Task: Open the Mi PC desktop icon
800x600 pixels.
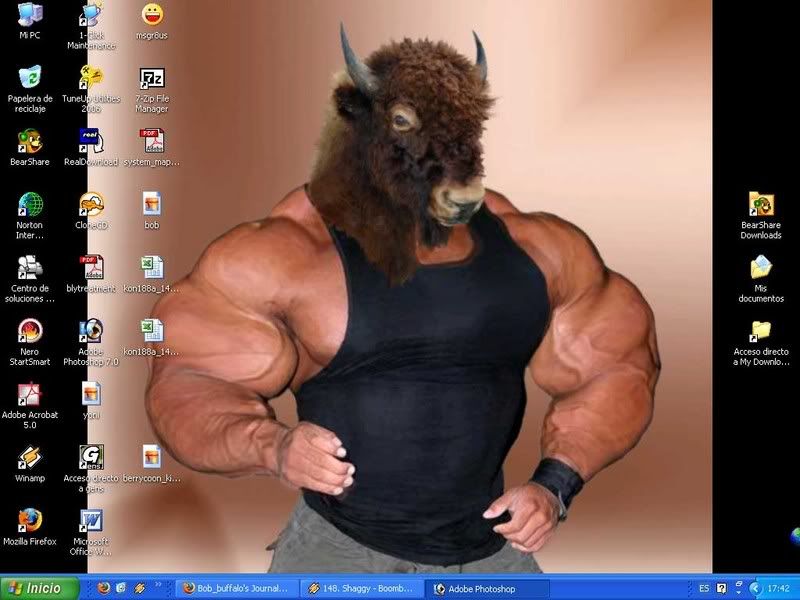Action: 30,16
